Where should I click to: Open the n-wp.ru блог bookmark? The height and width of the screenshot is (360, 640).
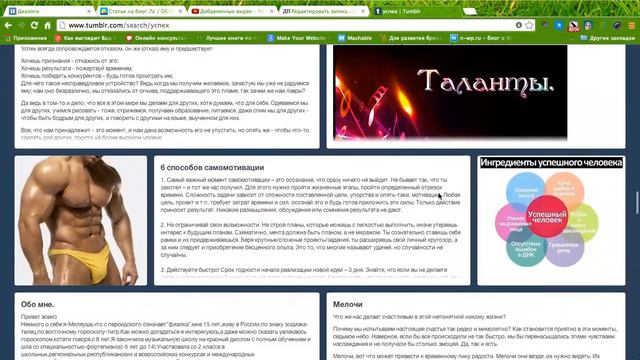click(x=480, y=38)
